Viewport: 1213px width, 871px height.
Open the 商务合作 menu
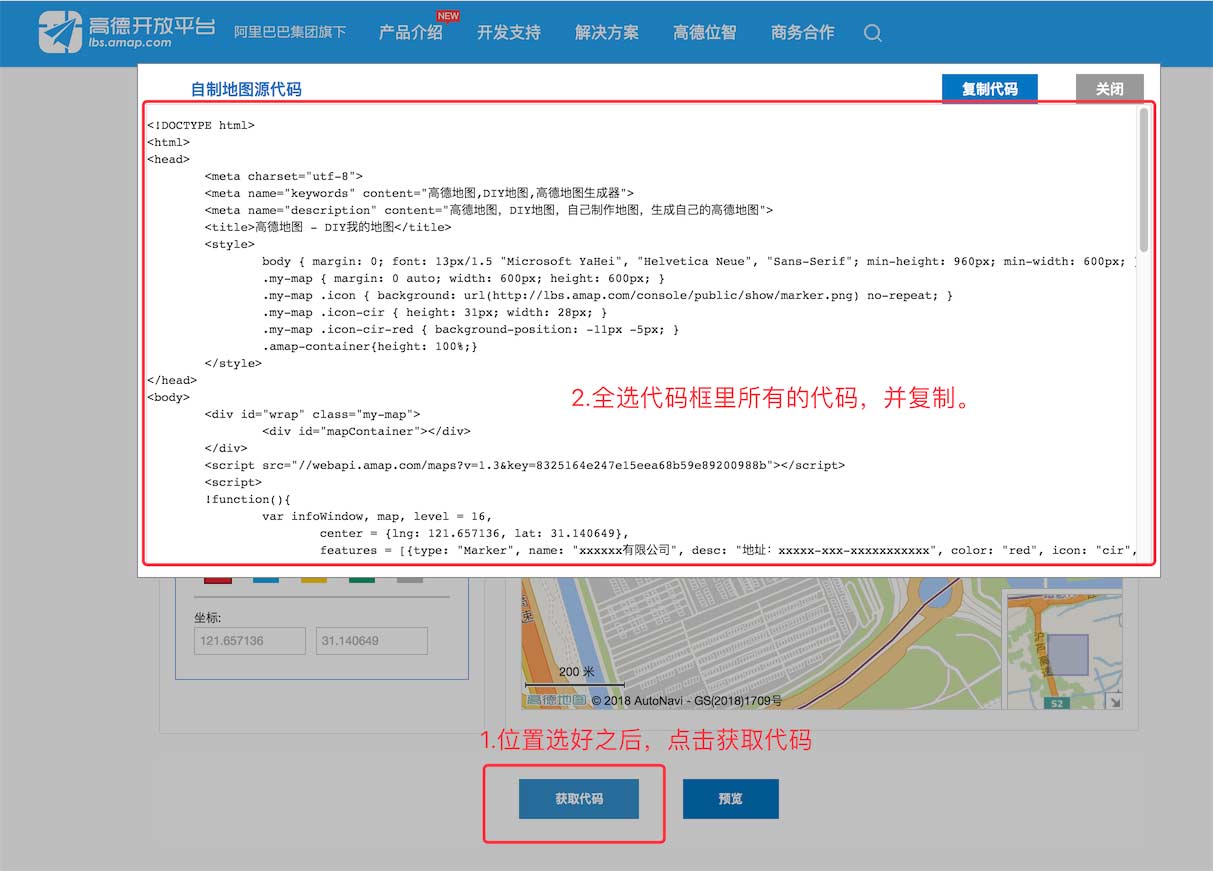[802, 33]
